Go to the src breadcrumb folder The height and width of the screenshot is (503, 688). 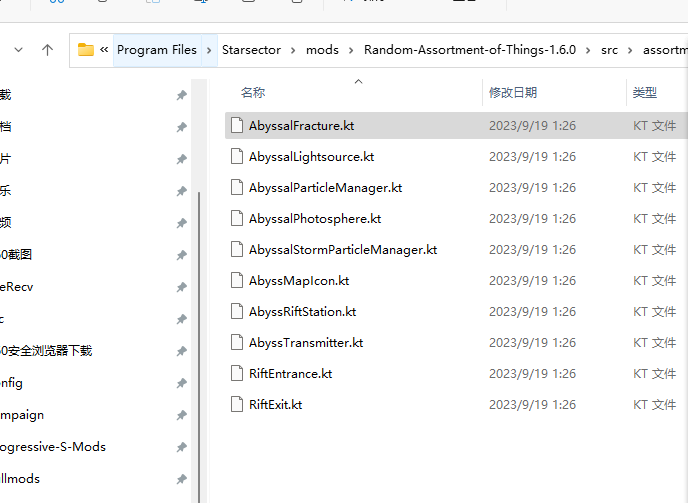(609, 50)
